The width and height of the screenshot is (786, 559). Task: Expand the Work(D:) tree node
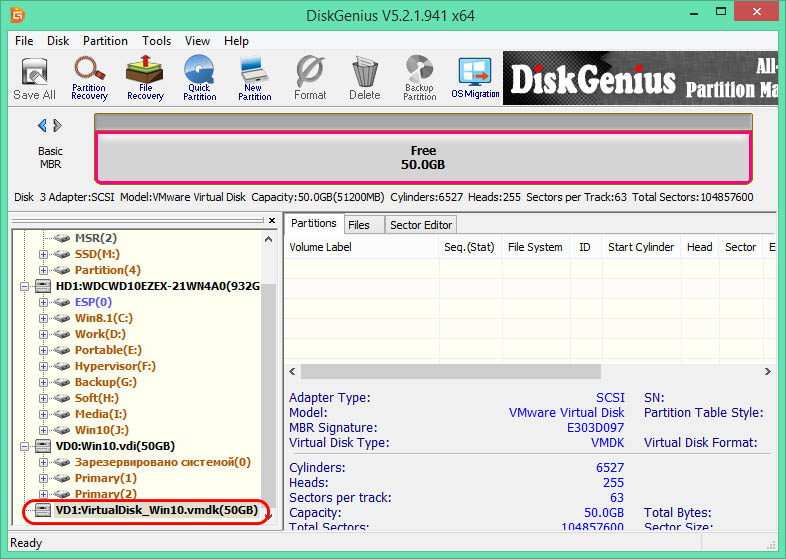tap(44, 334)
